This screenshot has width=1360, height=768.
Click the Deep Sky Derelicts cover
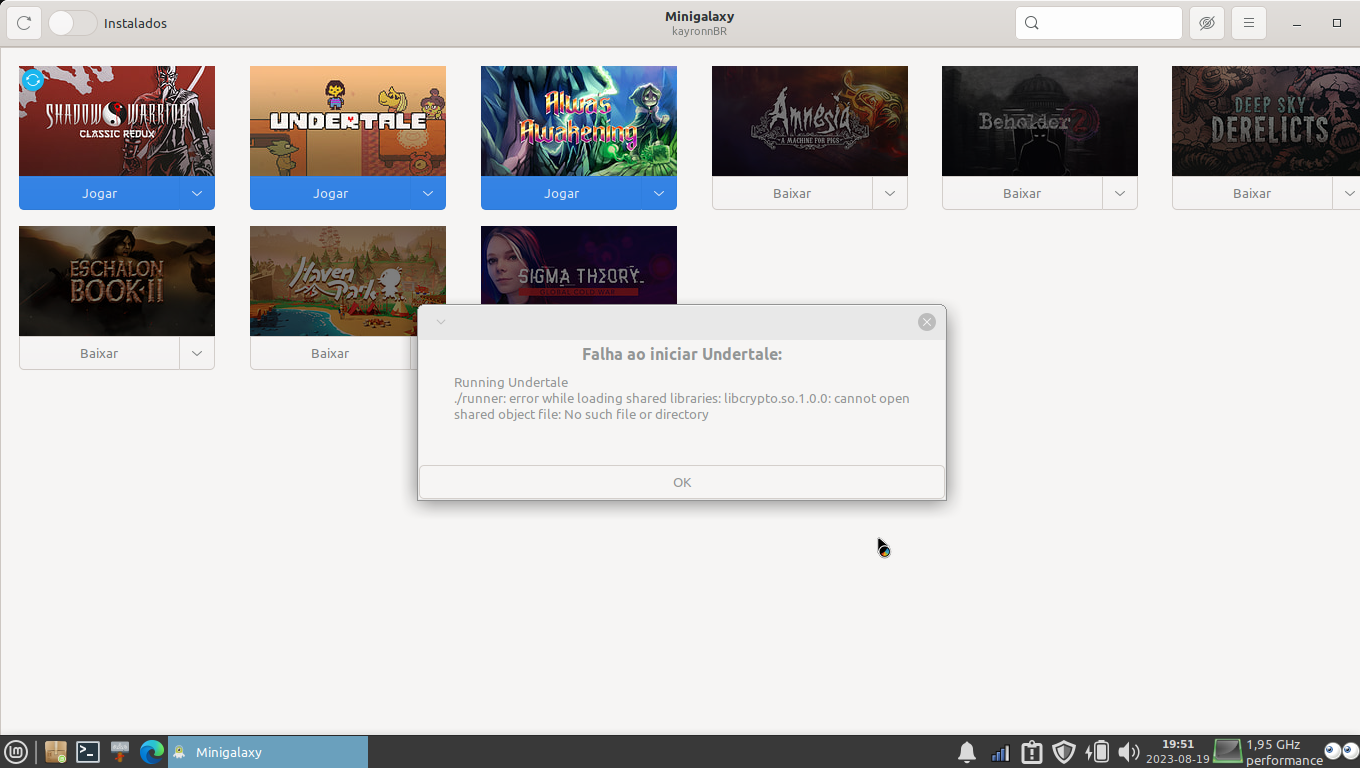1266,121
